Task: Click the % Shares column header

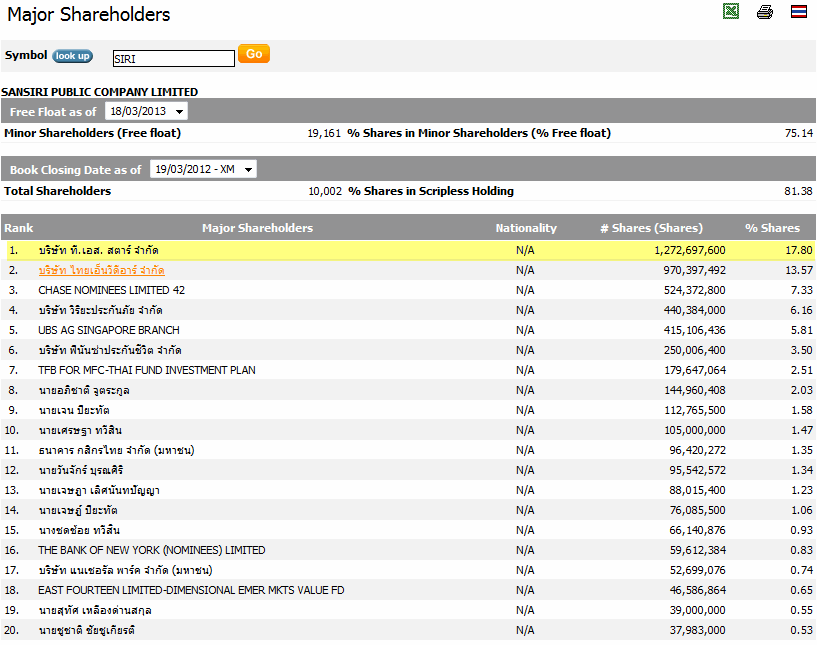Action: point(772,228)
